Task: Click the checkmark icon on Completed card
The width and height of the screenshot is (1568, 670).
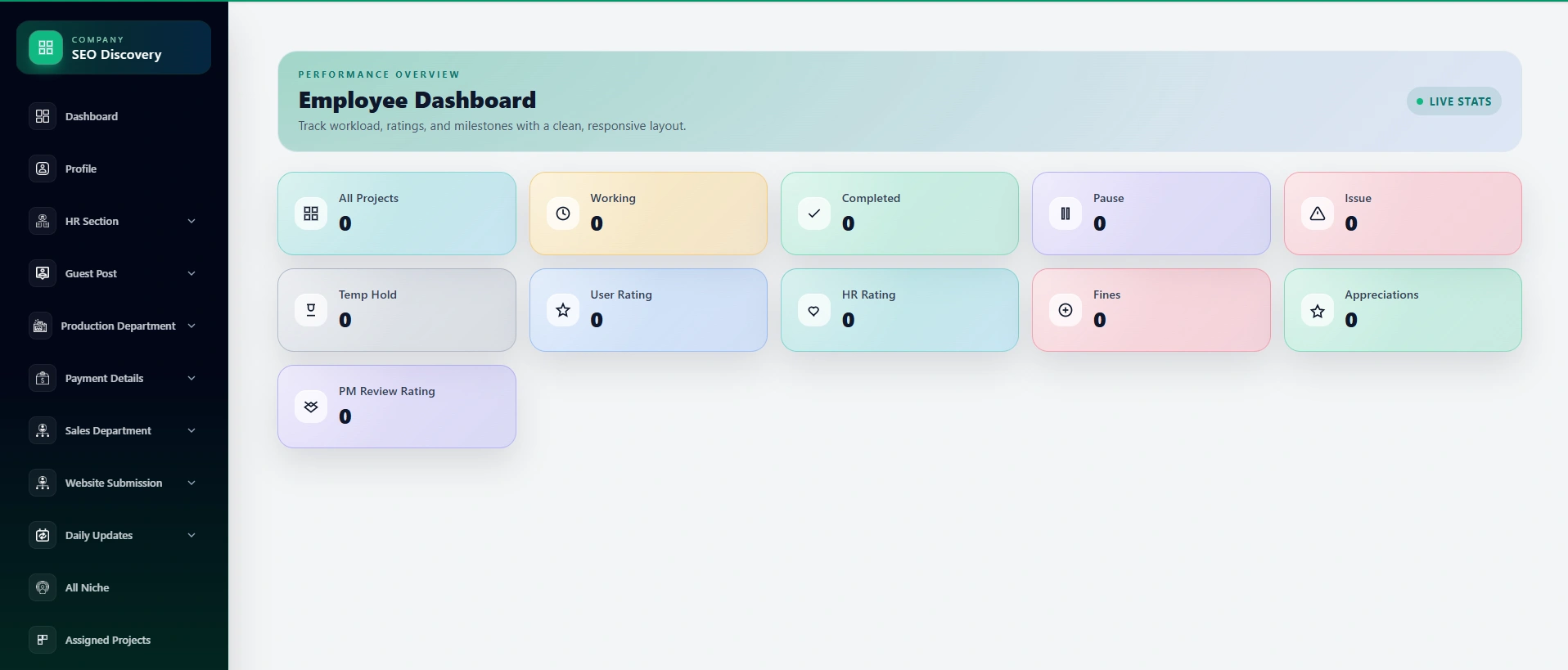Action: click(x=814, y=214)
